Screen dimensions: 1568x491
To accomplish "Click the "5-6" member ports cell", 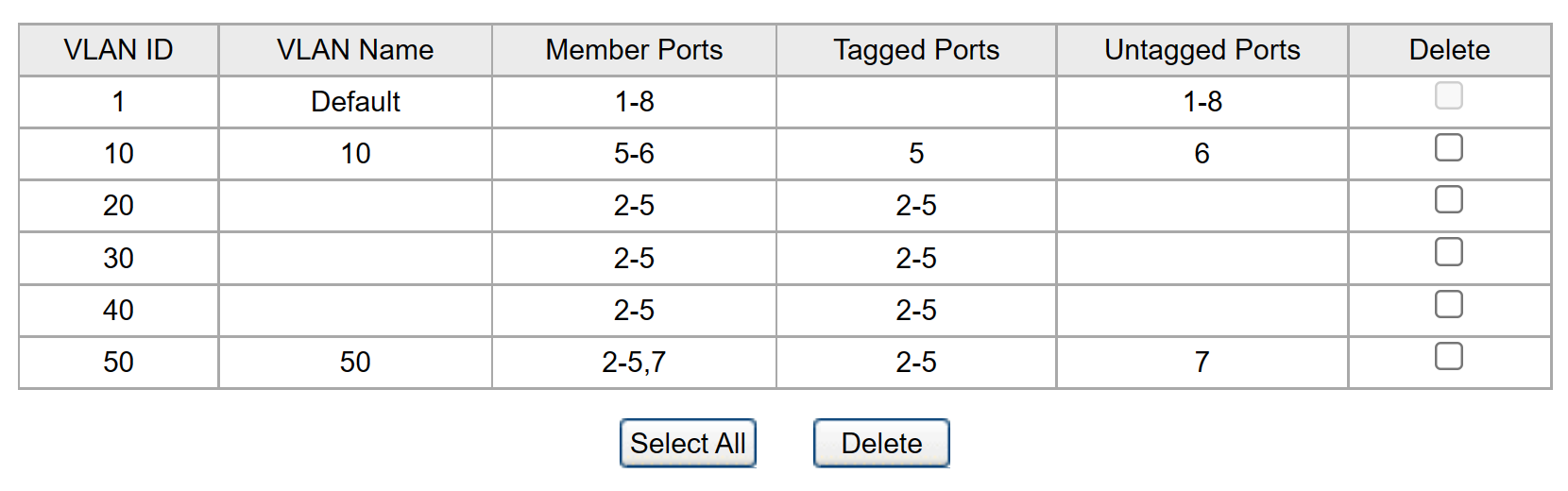I will click(x=634, y=154).
